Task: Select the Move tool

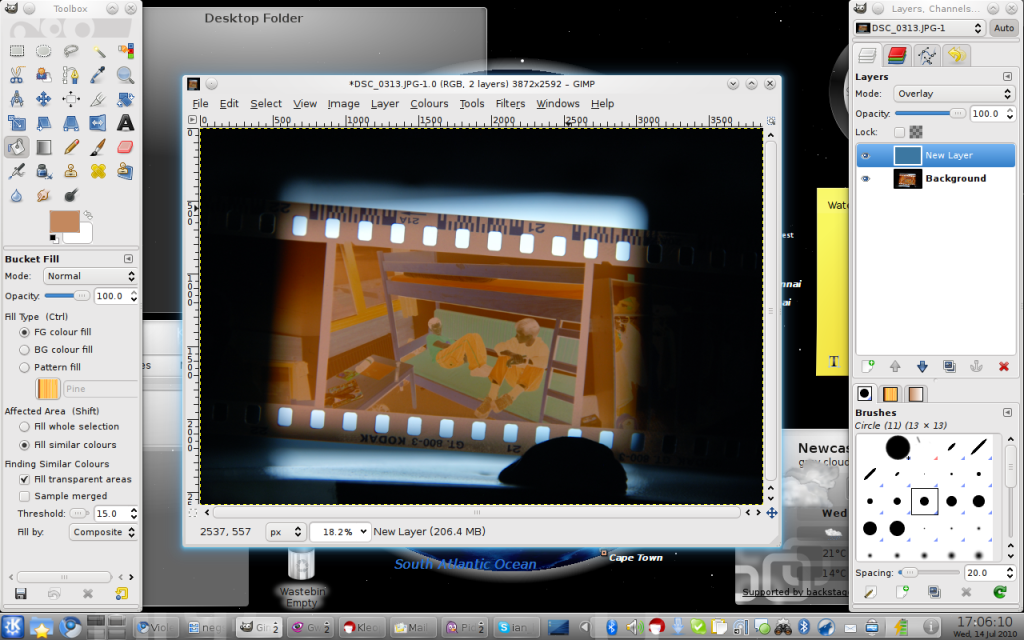Action: 44,99
